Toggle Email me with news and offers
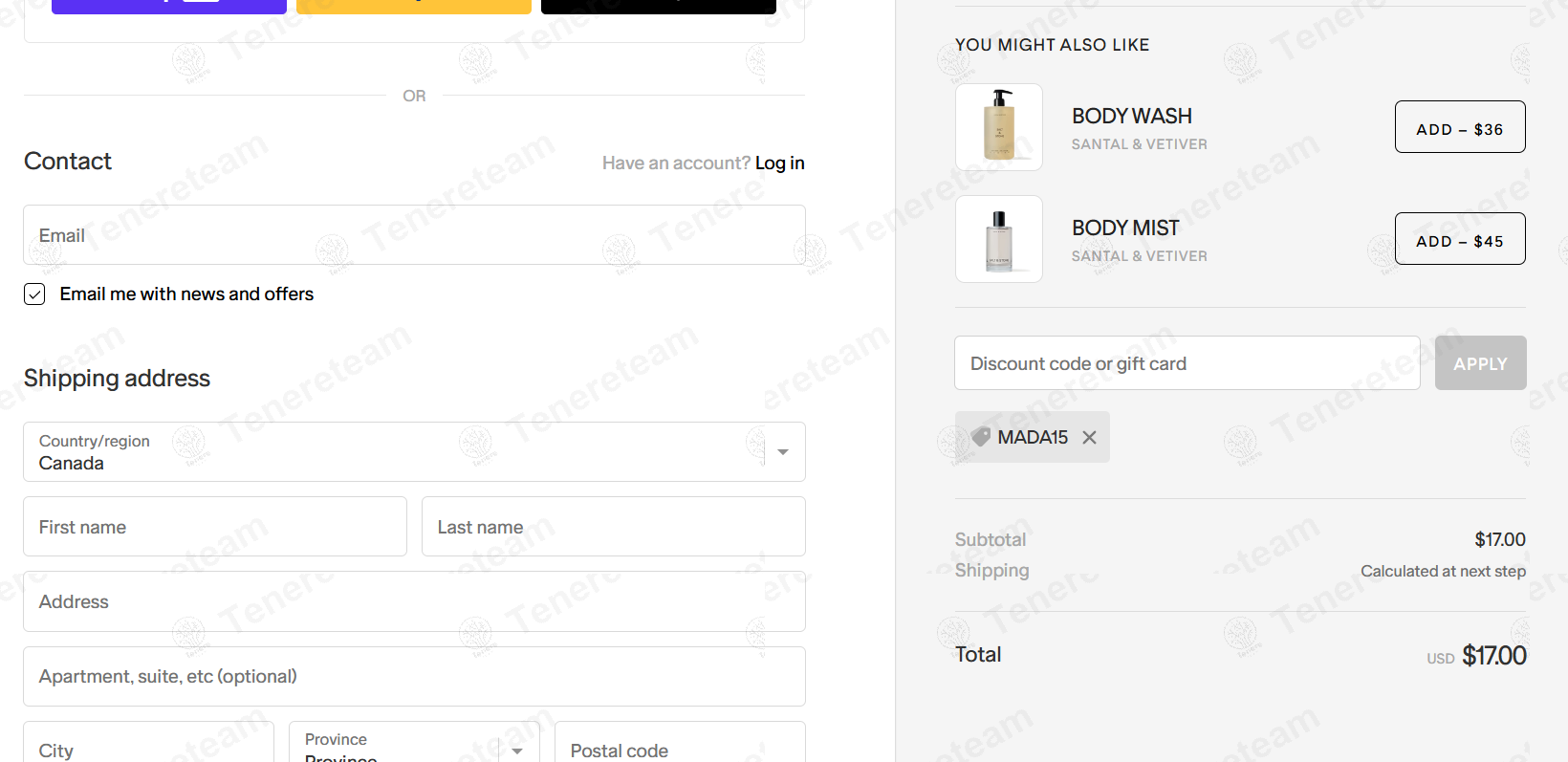1568x762 pixels. pos(34,294)
